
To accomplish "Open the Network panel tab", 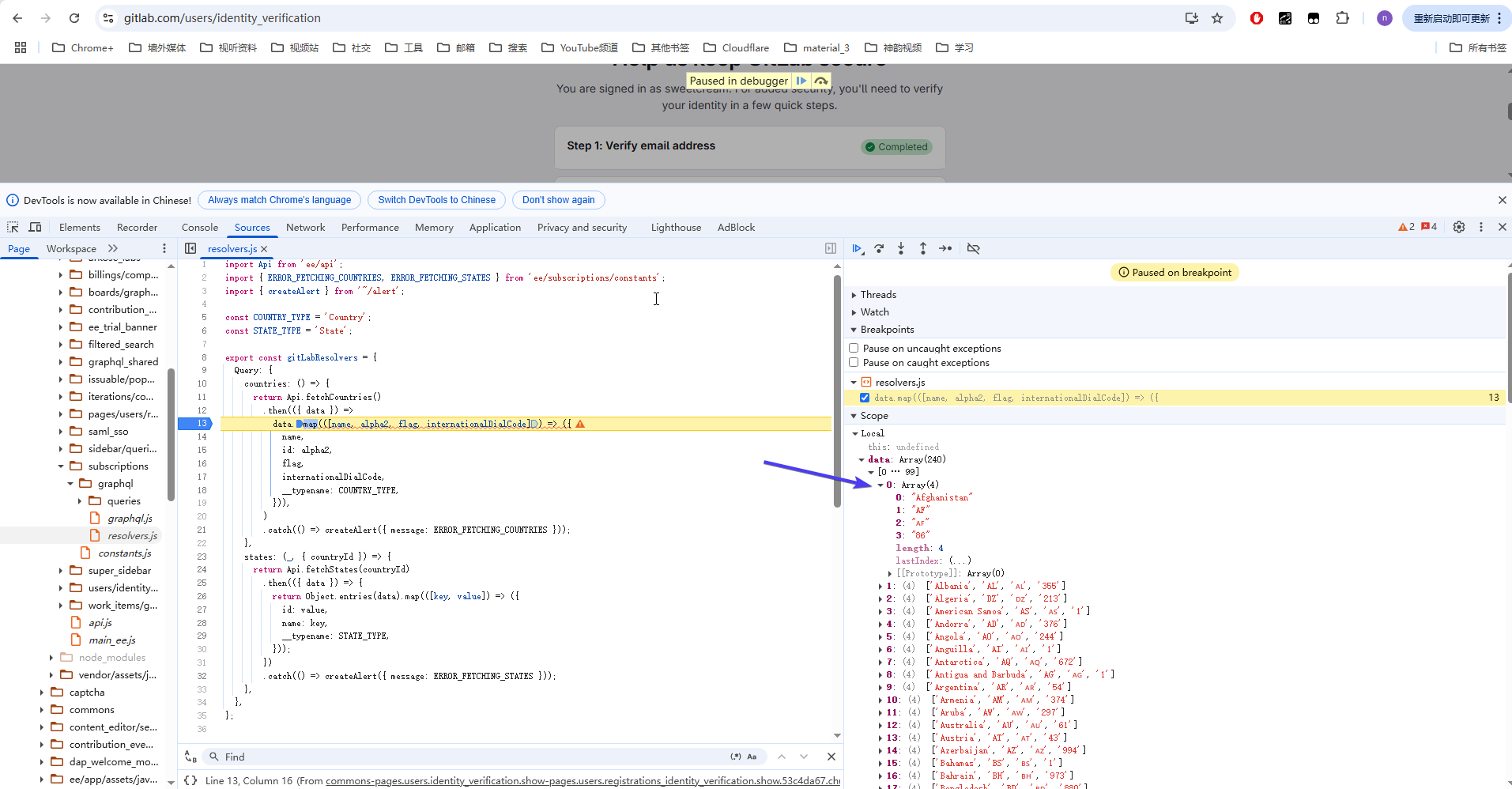I will pos(306,227).
